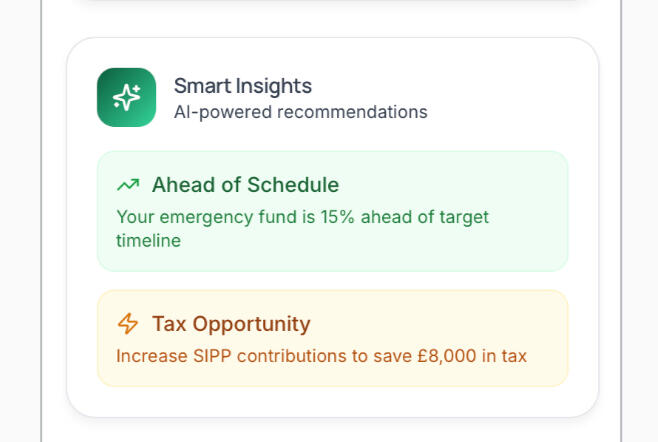Click the SIPP contributions recommendation sentence

[321, 355]
